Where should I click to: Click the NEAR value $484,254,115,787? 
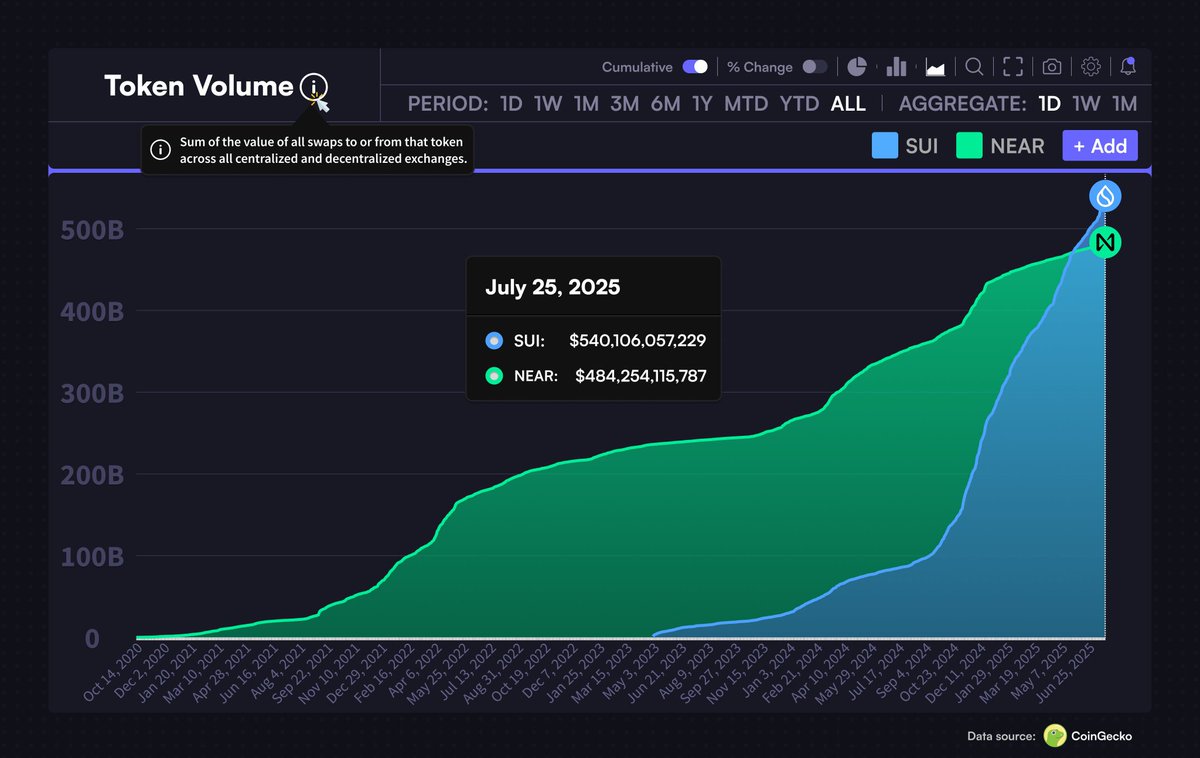[x=640, y=376]
